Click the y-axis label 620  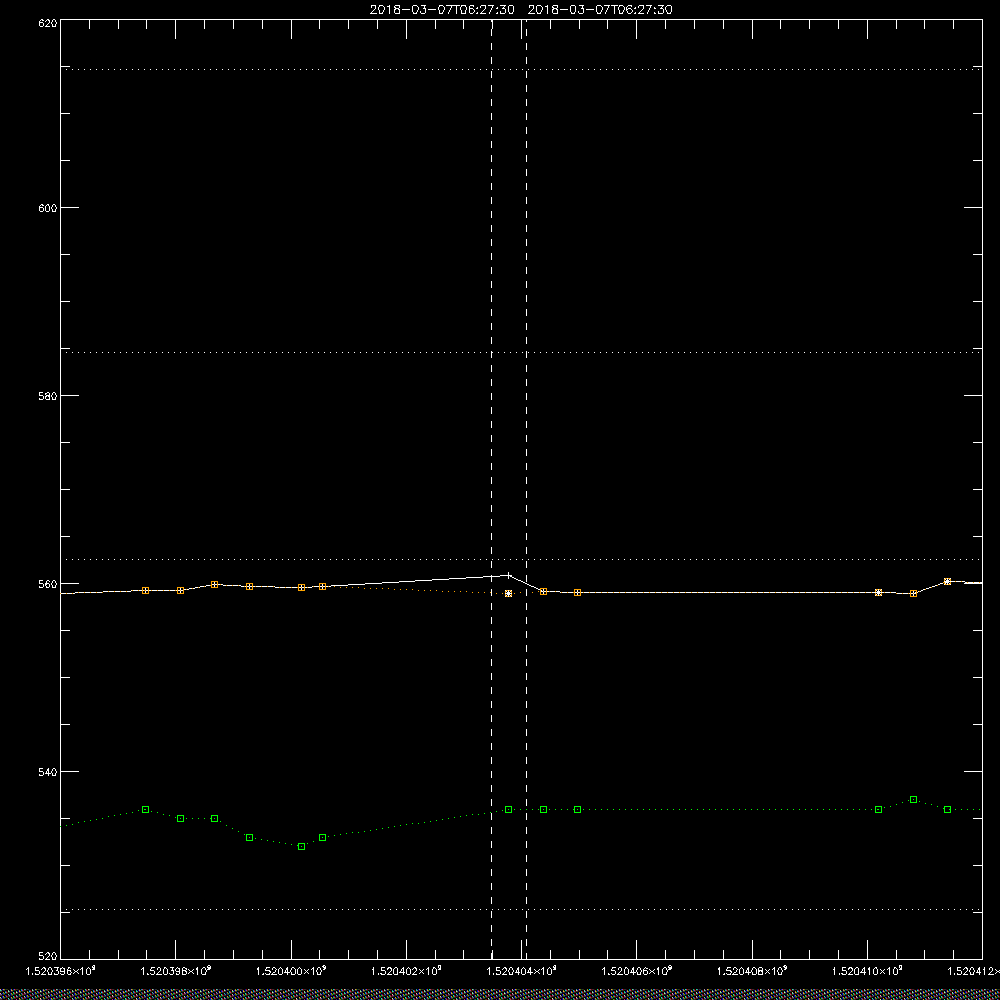[48, 22]
